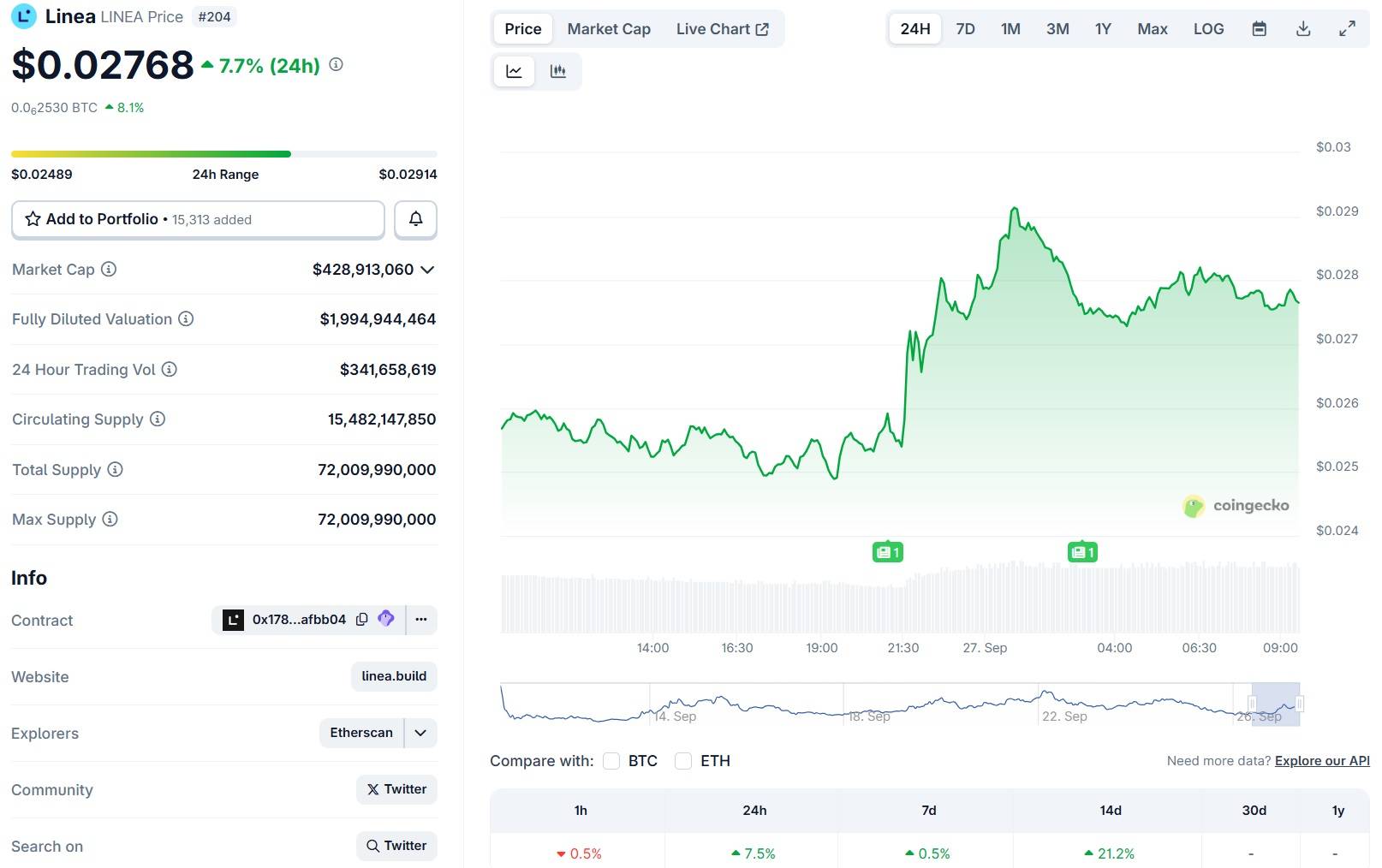This screenshot has width=1382, height=868.
Task: Select the Market Cap chart tab
Action: coord(609,28)
